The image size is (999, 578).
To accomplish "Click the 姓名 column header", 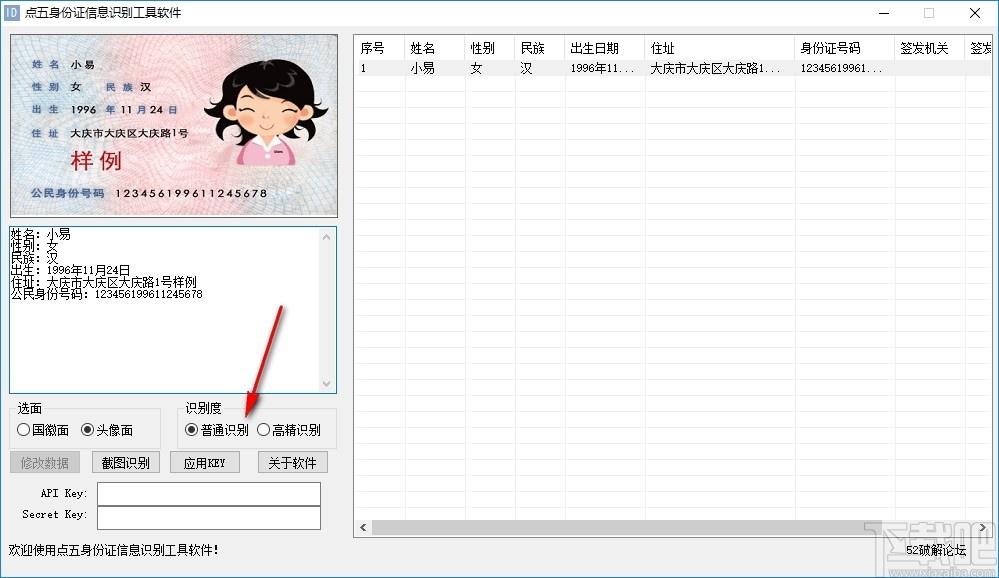I will pos(435,48).
